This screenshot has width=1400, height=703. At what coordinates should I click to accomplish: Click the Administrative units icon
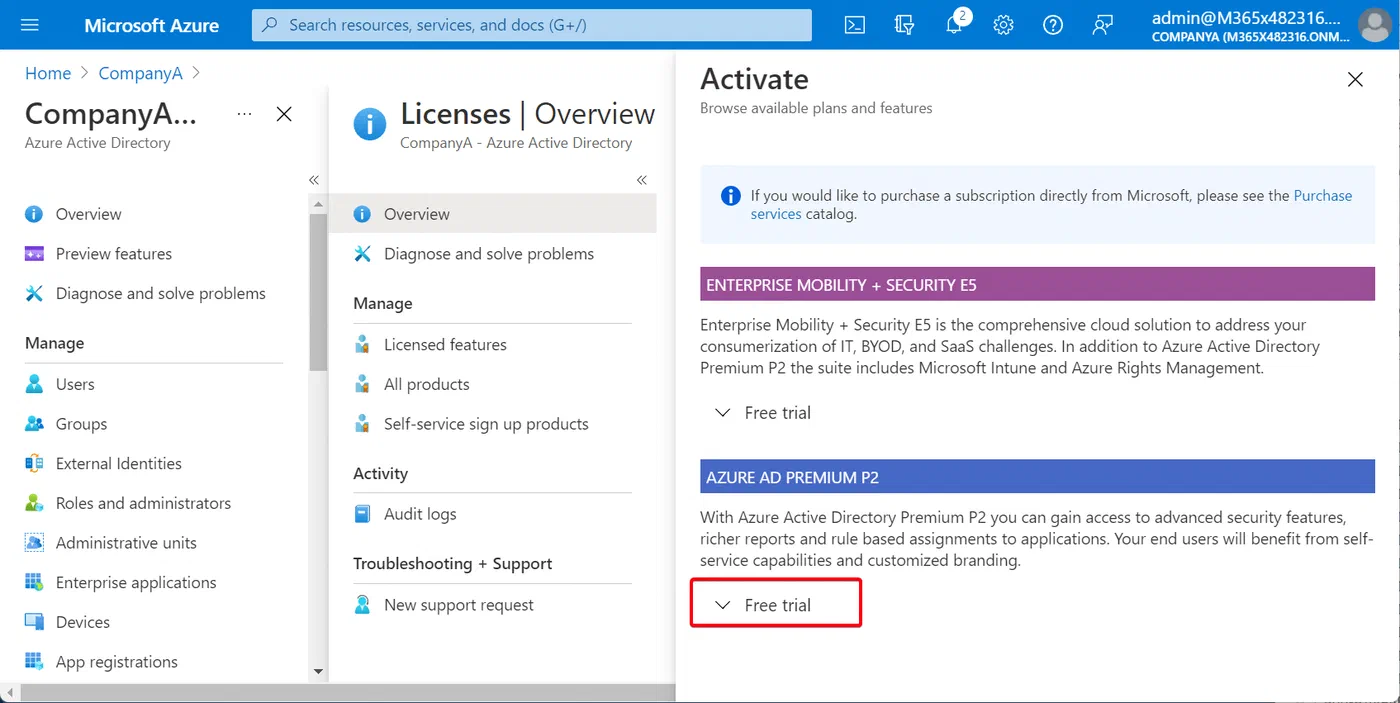coord(34,543)
